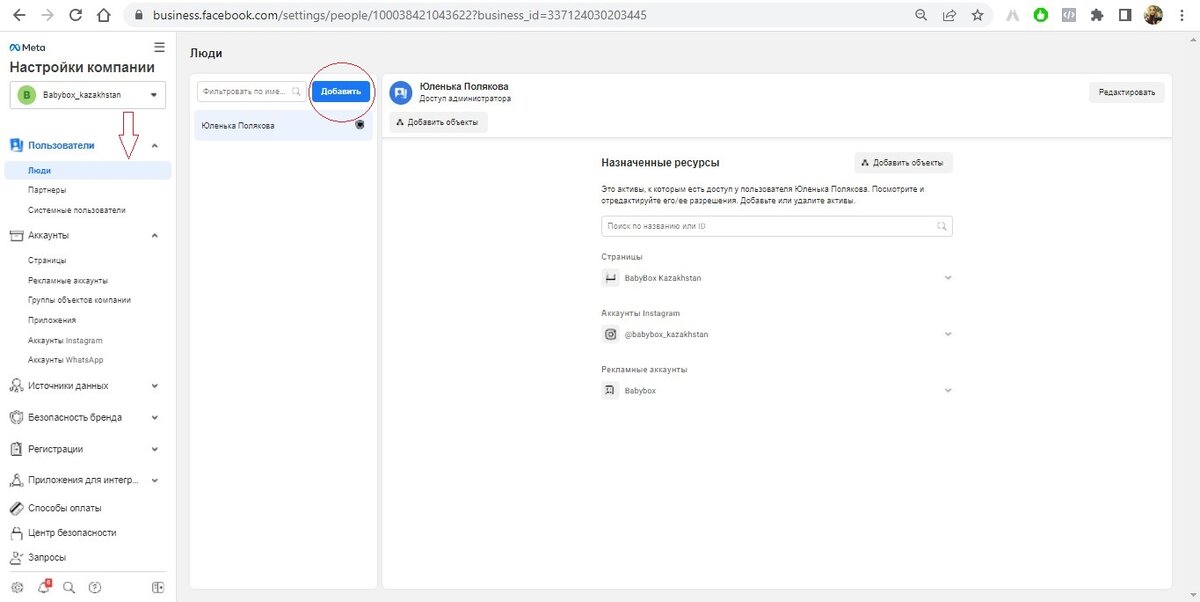Select Юленька Полякова in the people list
Image resolution: width=1200 pixels, height=602 pixels.
pos(284,126)
